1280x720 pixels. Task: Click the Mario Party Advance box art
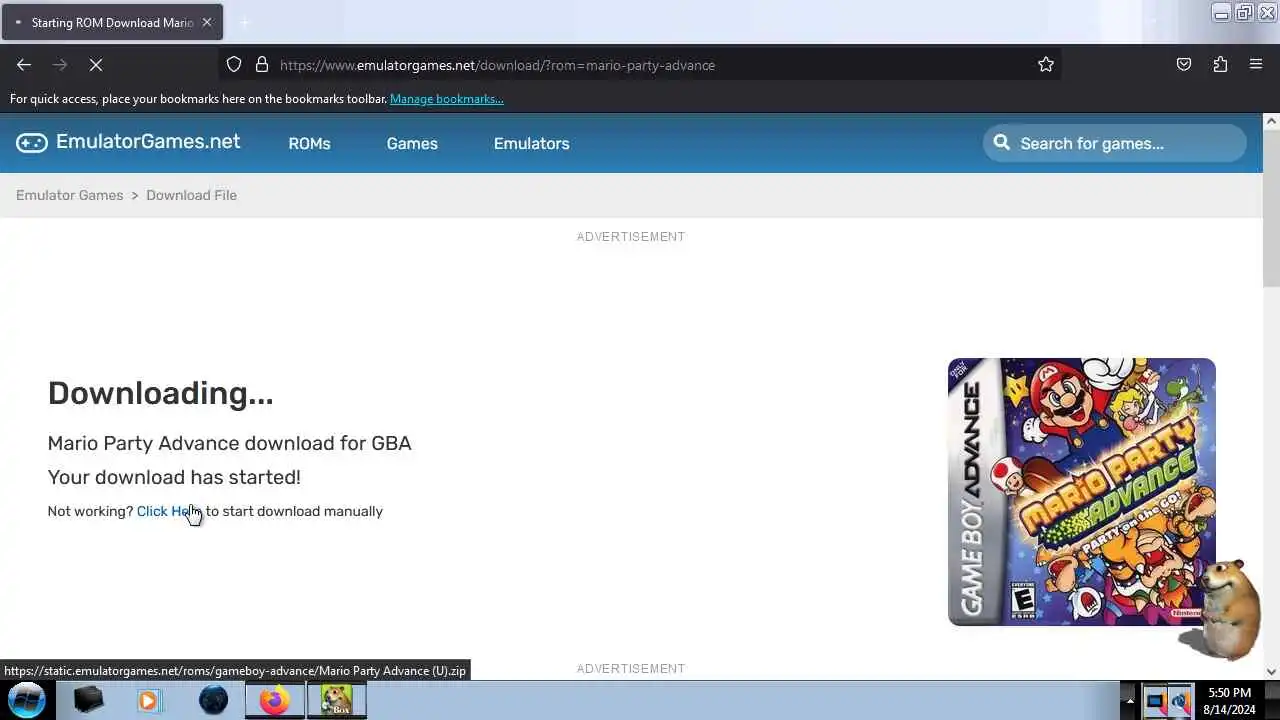click(1081, 491)
